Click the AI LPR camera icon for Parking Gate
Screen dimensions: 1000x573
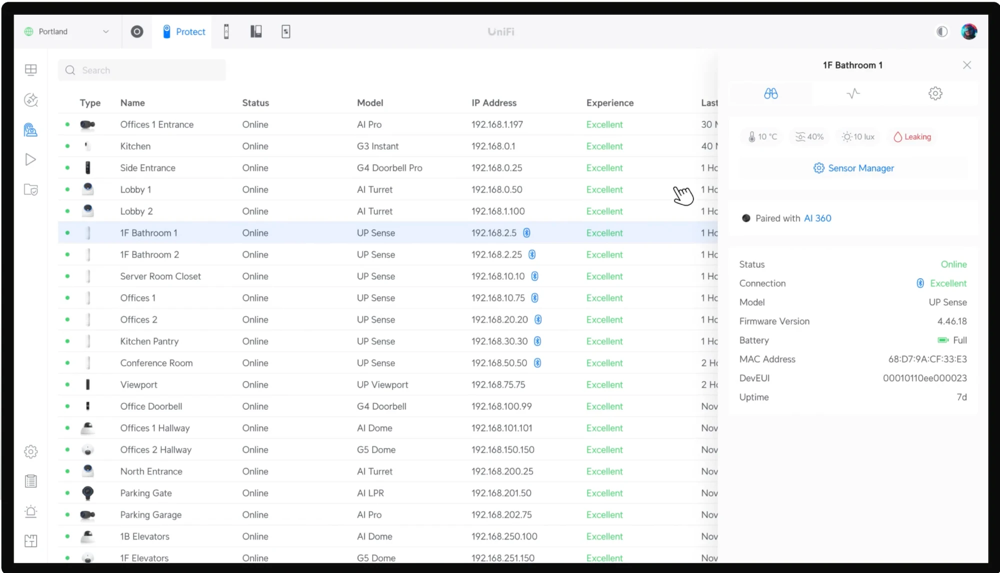[x=88, y=493]
